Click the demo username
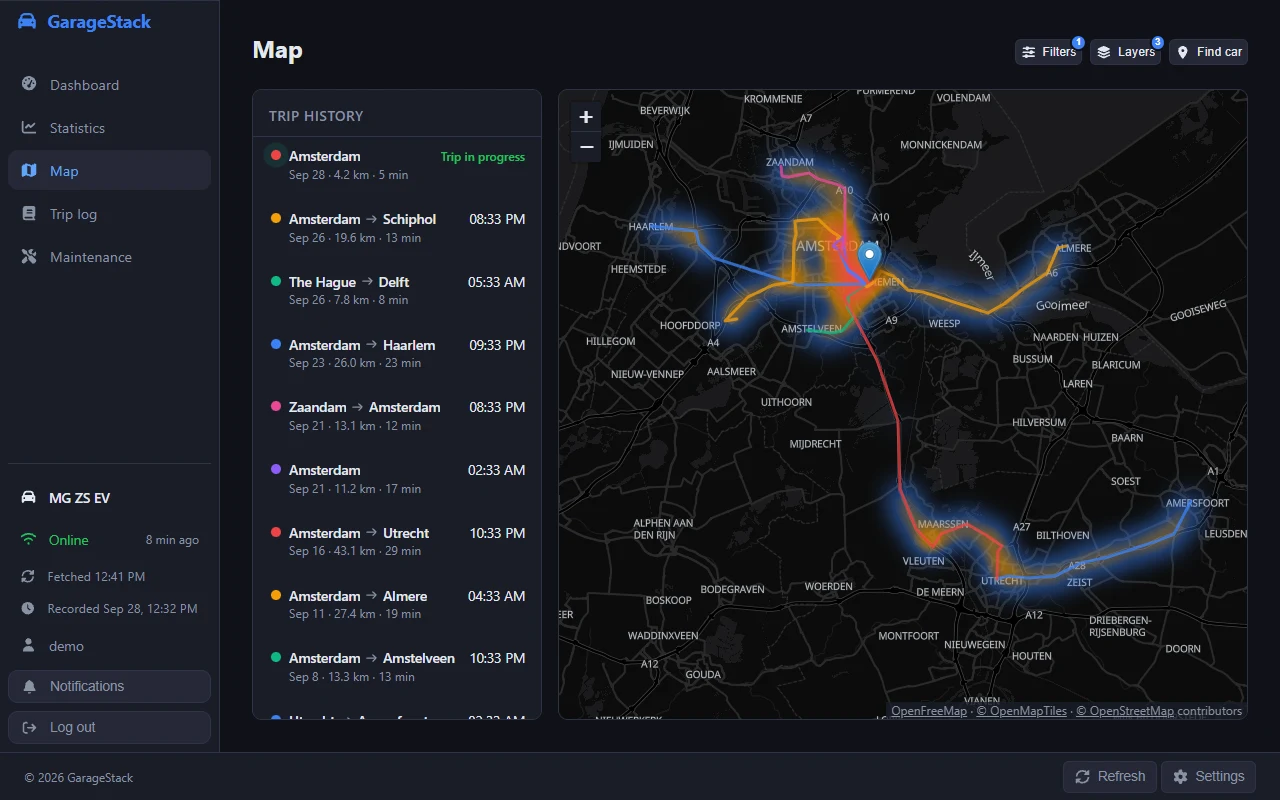 66,646
